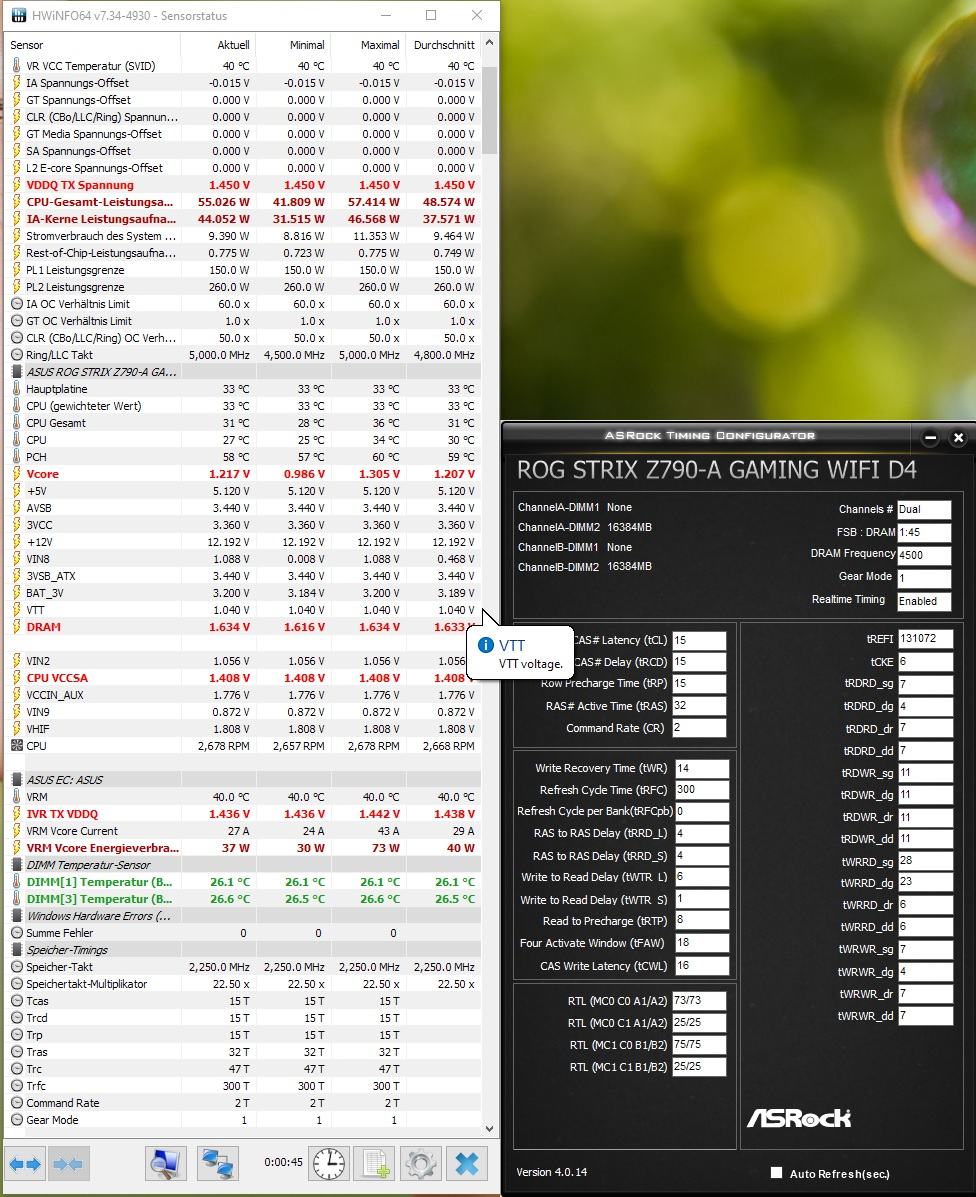Screen dimensions: 976x1197
Task: Click the DRAM Frequency field
Action: pyautogui.click(x=924, y=555)
